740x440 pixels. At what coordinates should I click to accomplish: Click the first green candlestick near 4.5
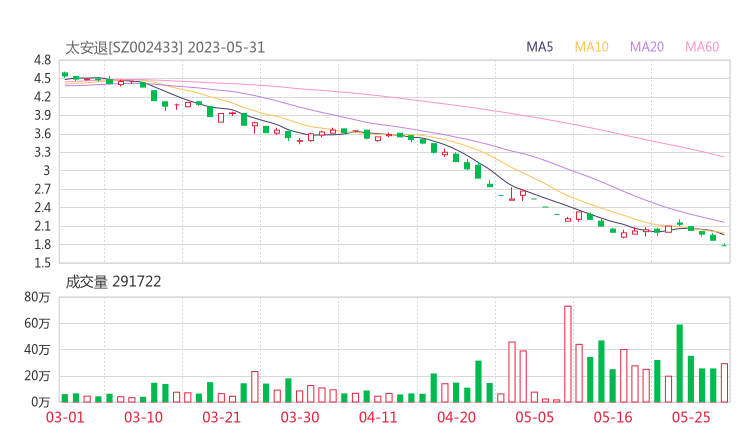(x=65, y=74)
